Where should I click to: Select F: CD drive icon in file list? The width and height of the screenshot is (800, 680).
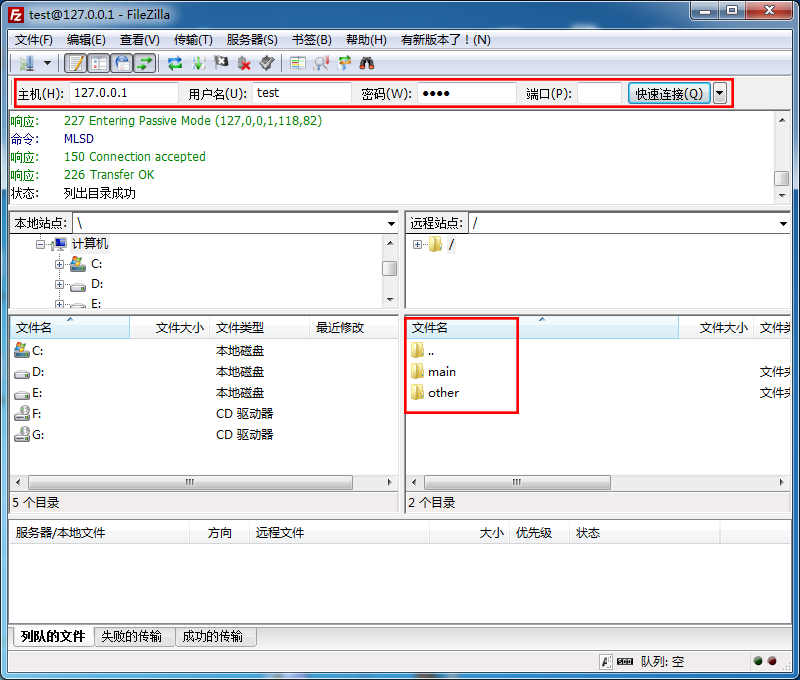pos(22,413)
